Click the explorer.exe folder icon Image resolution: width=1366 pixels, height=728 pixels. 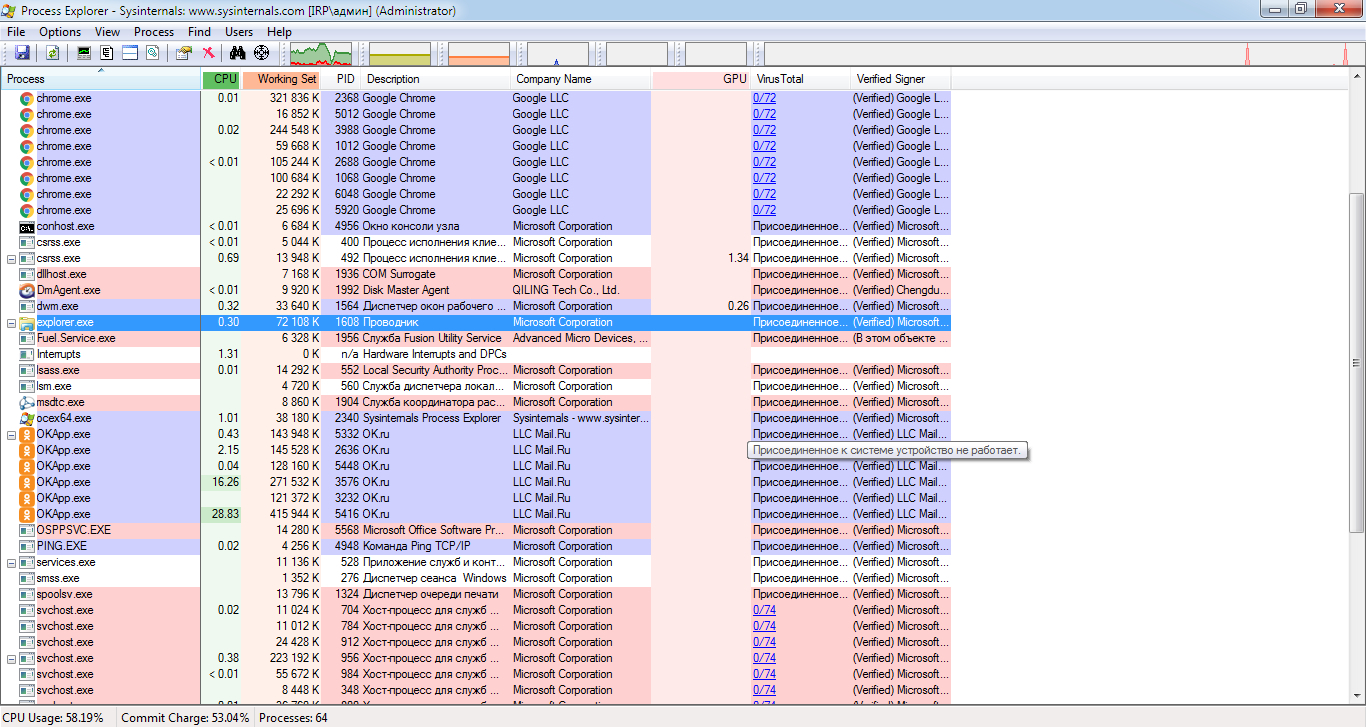click(27, 322)
